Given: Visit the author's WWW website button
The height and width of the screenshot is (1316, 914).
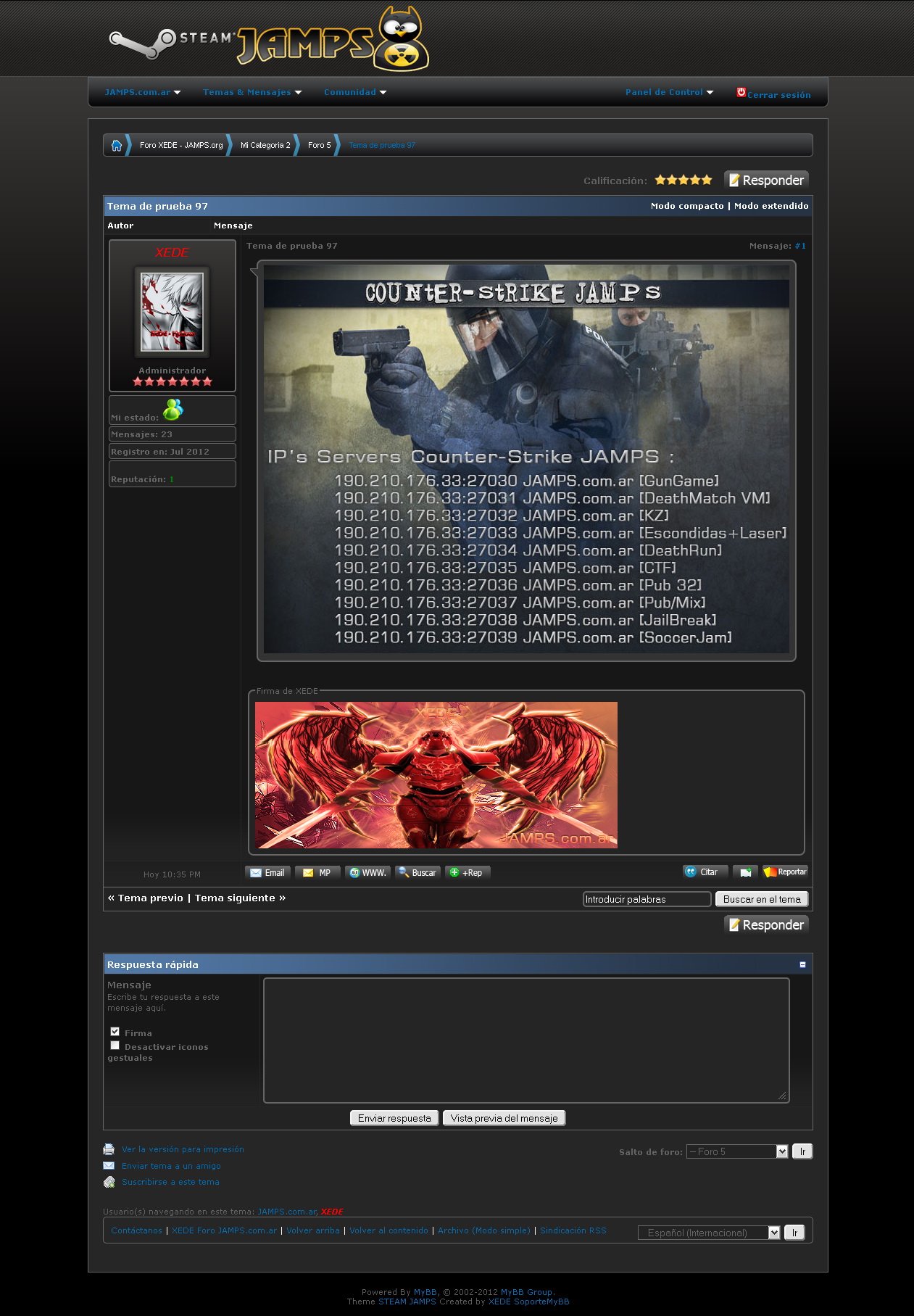Looking at the screenshot, I should [367, 872].
